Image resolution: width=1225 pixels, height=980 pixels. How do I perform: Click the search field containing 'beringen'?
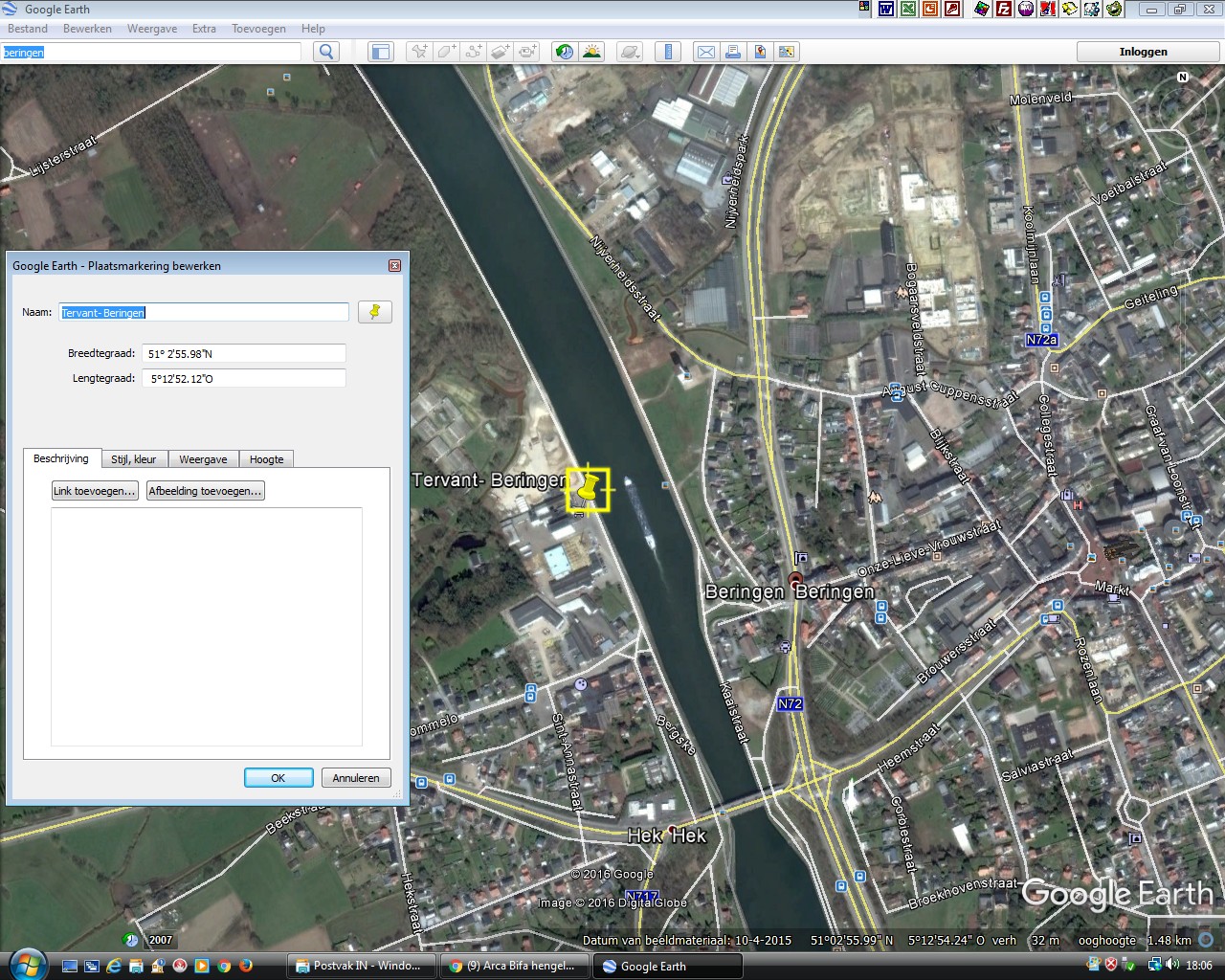pyautogui.click(x=151, y=52)
